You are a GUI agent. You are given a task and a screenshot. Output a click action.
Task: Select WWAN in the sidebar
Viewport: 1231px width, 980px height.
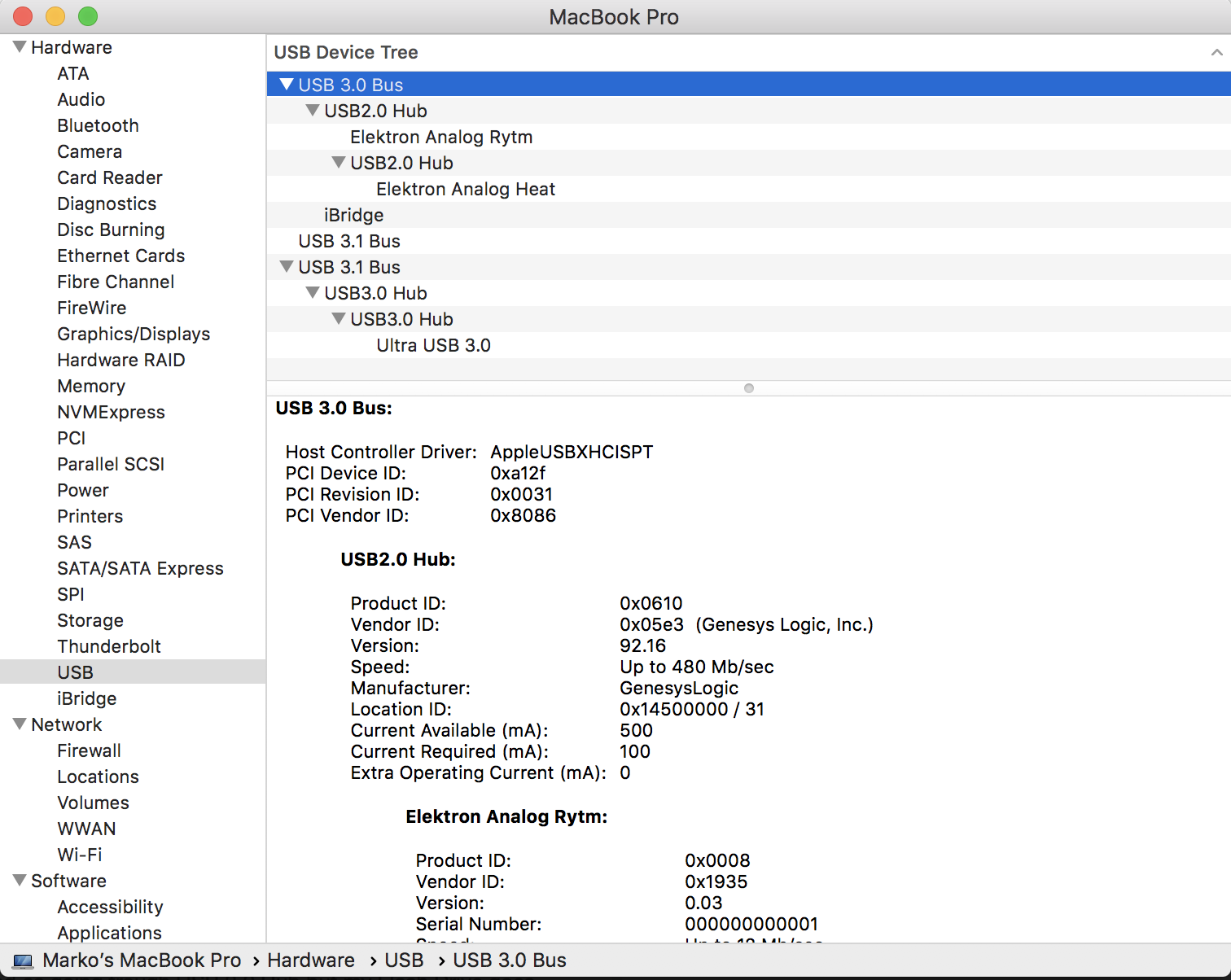pyautogui.click(x=87, y=829)
